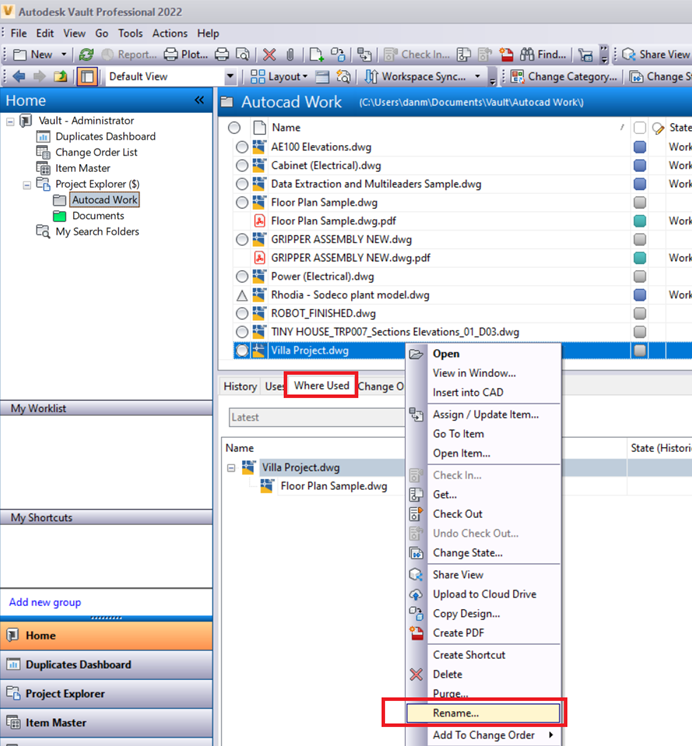692x746 pixels.
Task: Click the Latest version selector field
Action: click(x=316, y=417)
